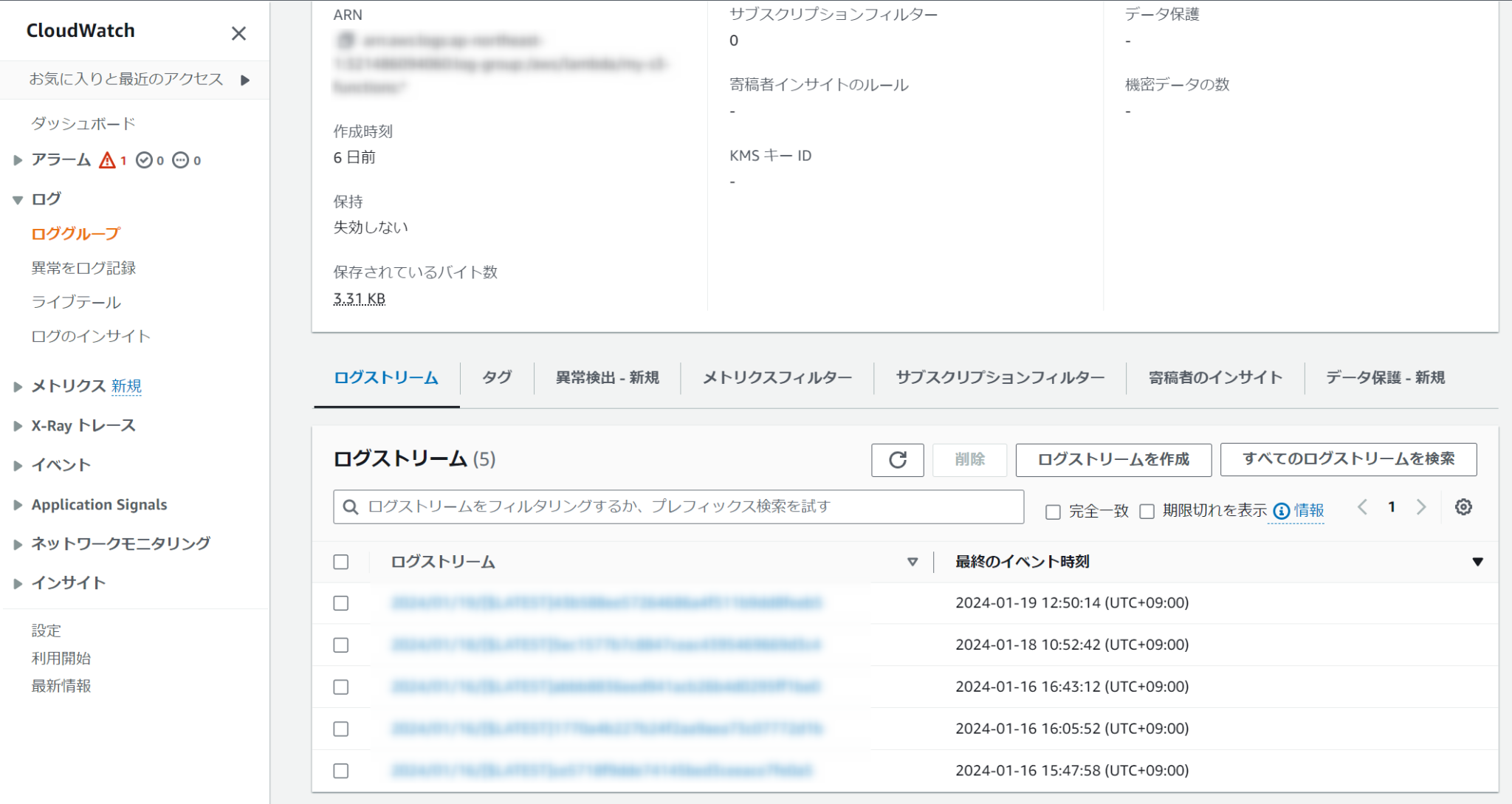
Task: Go to previous page of log streams
Action: coord(1362,506)
